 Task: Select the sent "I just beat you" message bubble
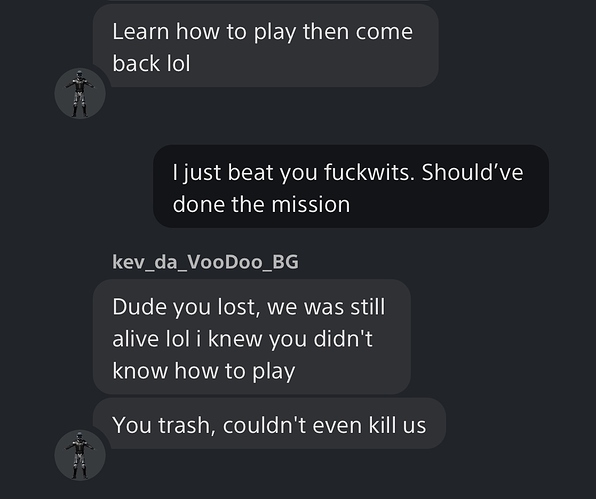[351, 186]
